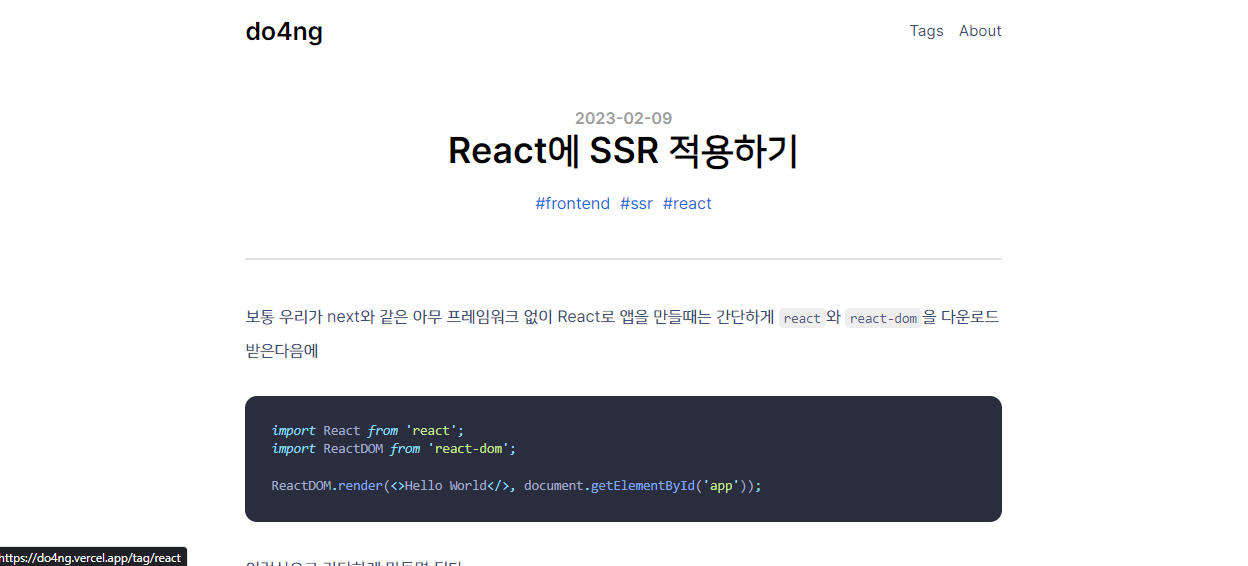Click getElementById in the code block

click(x=642, y=486)
